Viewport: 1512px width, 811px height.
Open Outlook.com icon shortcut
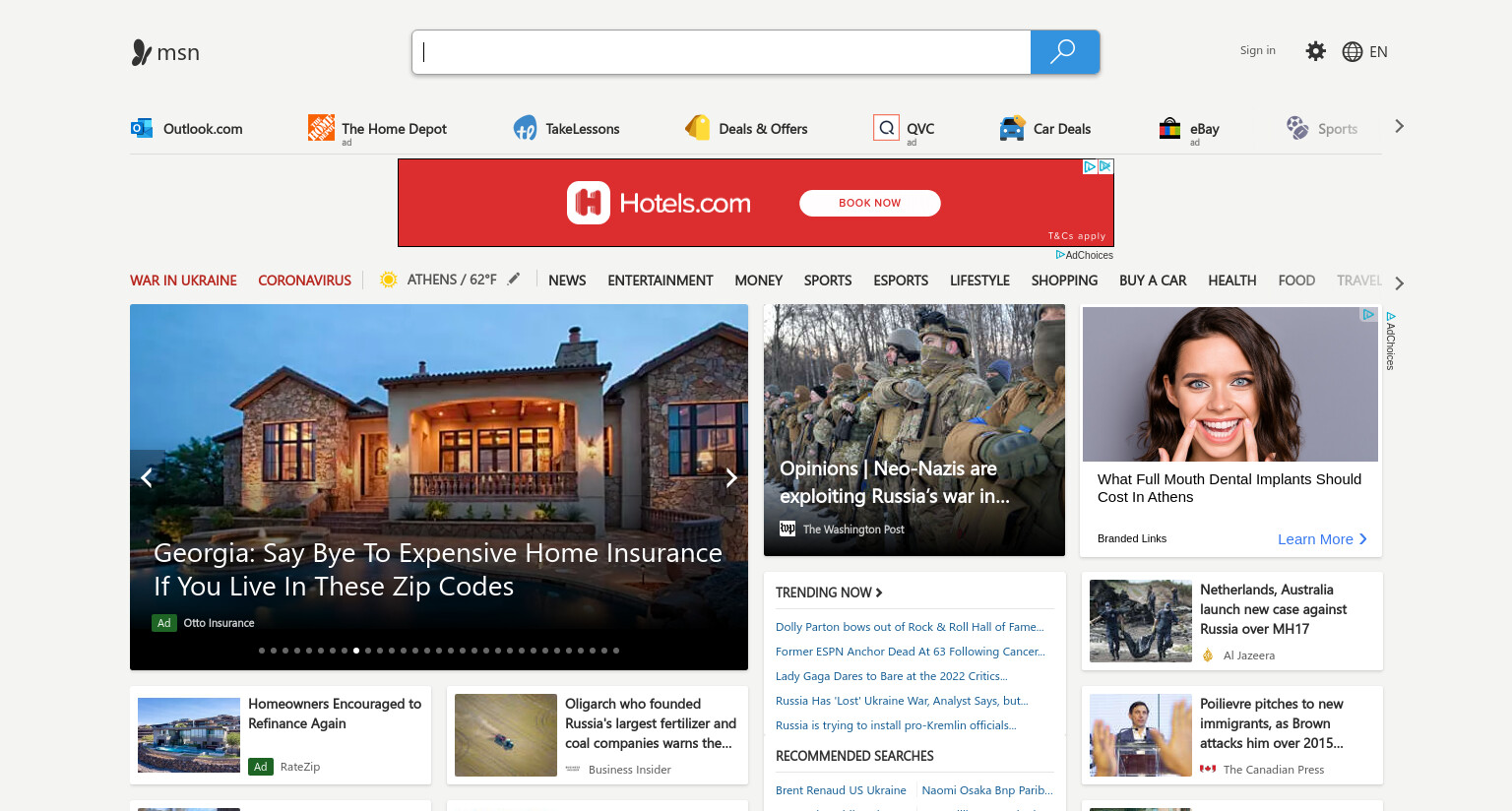(142, 128)
